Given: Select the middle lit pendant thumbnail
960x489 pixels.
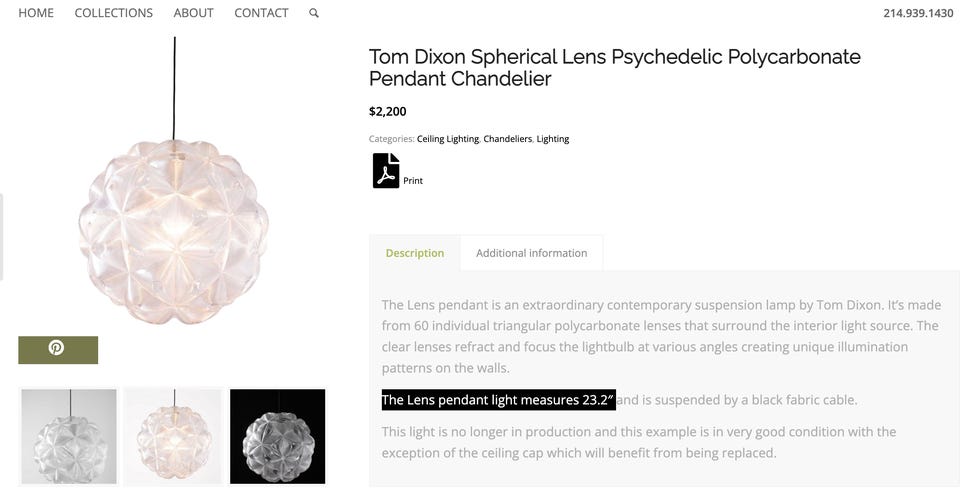Looking at the screenshot, I should (x=173, y=436).
